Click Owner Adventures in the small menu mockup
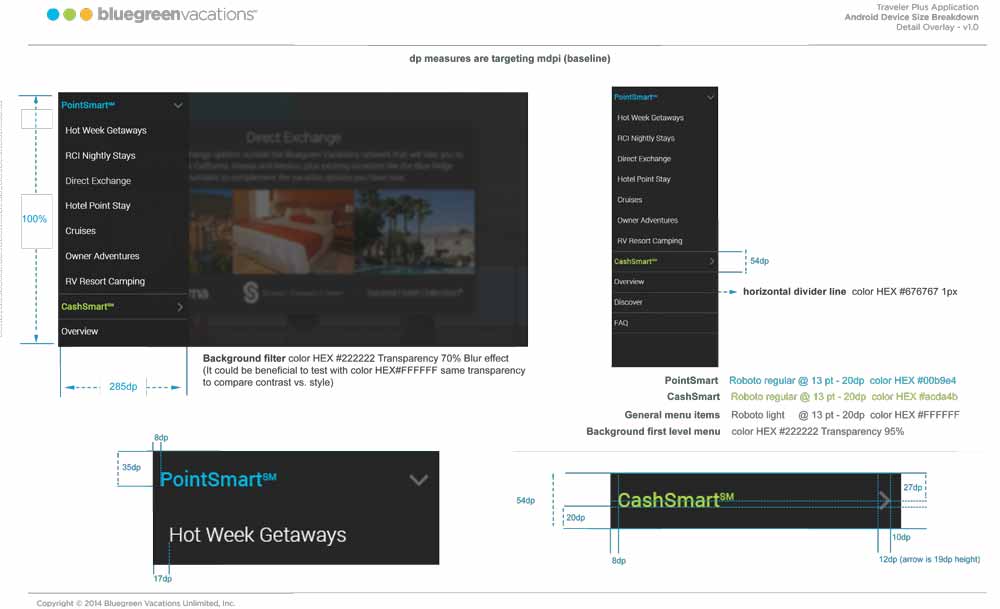This screenshot has height=609, width=1000. click(647, 220)
